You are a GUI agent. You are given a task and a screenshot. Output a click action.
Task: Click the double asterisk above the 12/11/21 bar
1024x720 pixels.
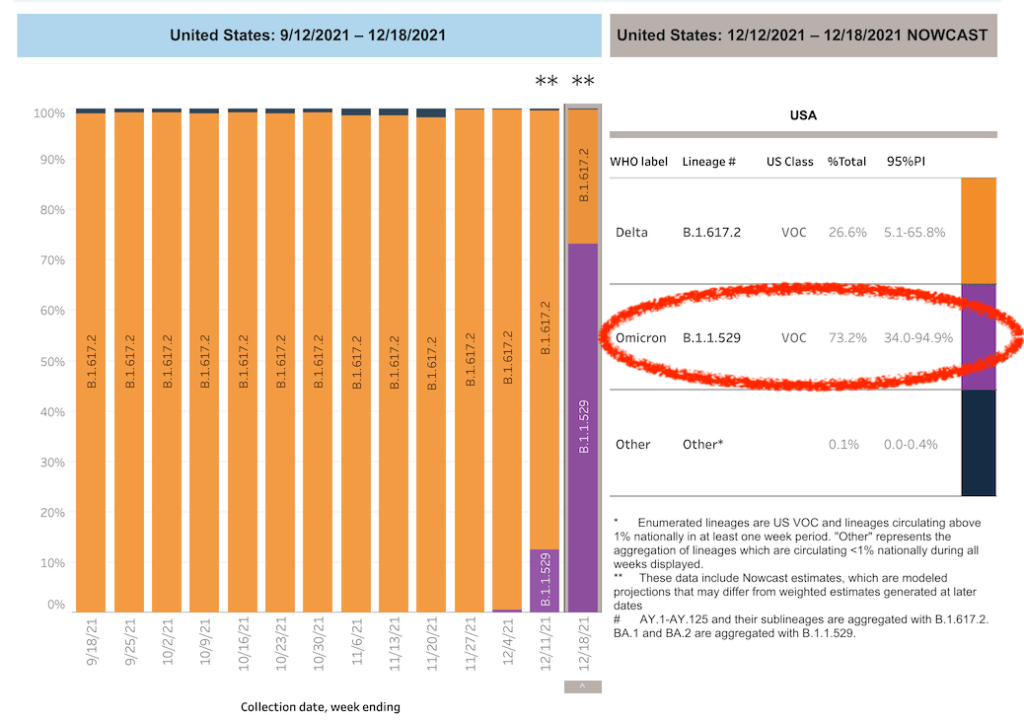click(x=546, y=82)
